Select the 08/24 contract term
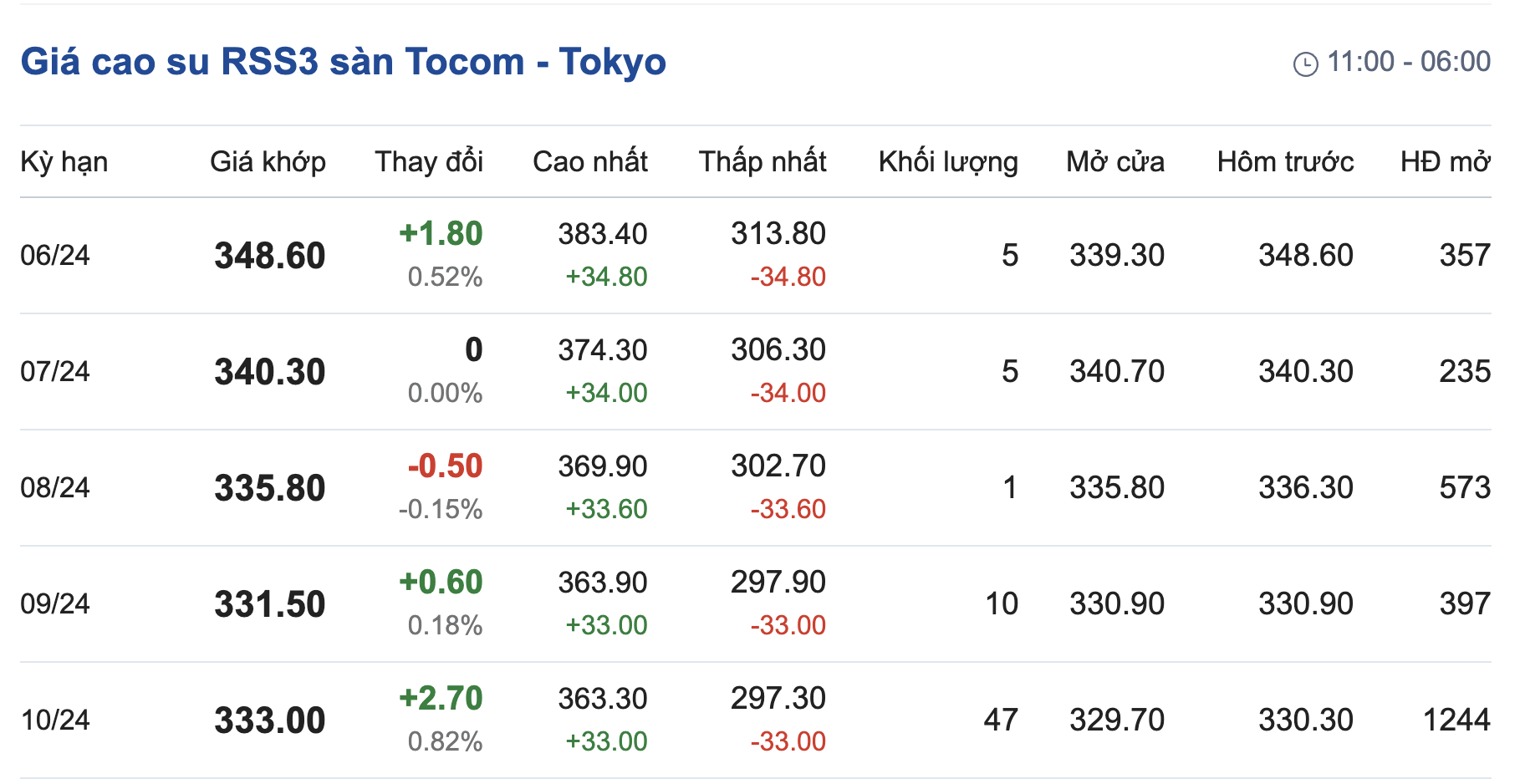 point(55,487)
